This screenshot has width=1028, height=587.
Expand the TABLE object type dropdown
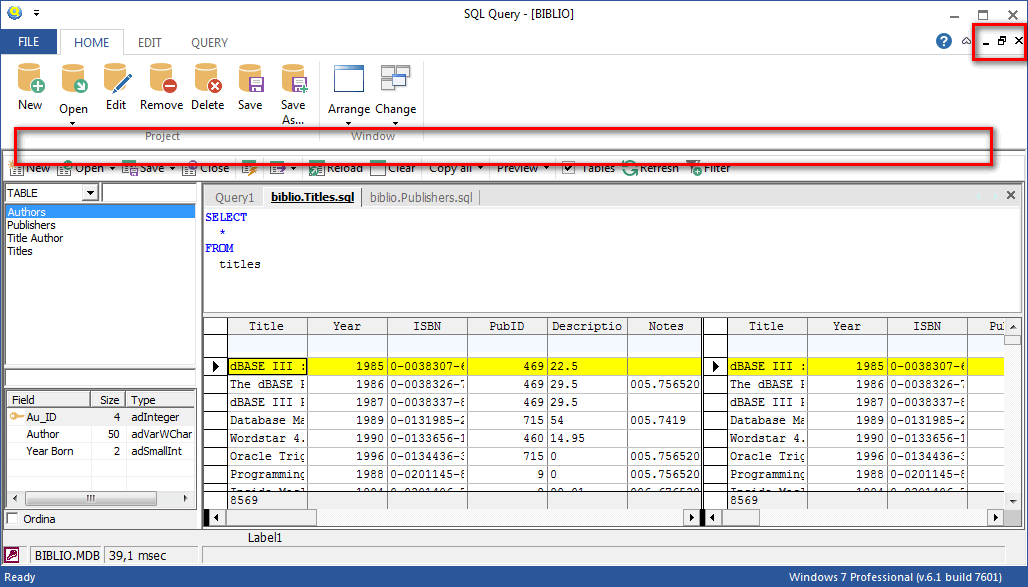90,193
